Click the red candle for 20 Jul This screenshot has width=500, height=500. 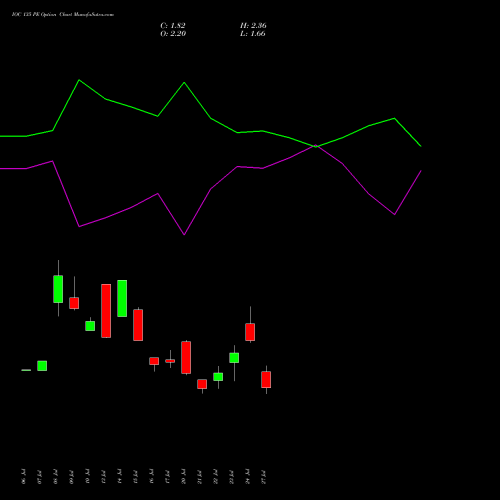pyautogui.click(x=186, y=357)
